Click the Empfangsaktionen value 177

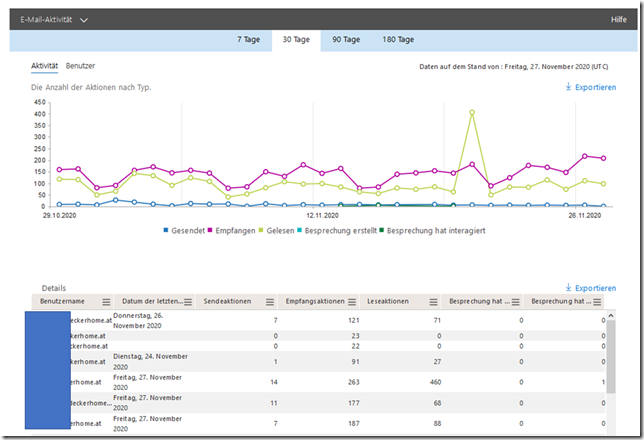pyautogui.click(x=354, y=403)
